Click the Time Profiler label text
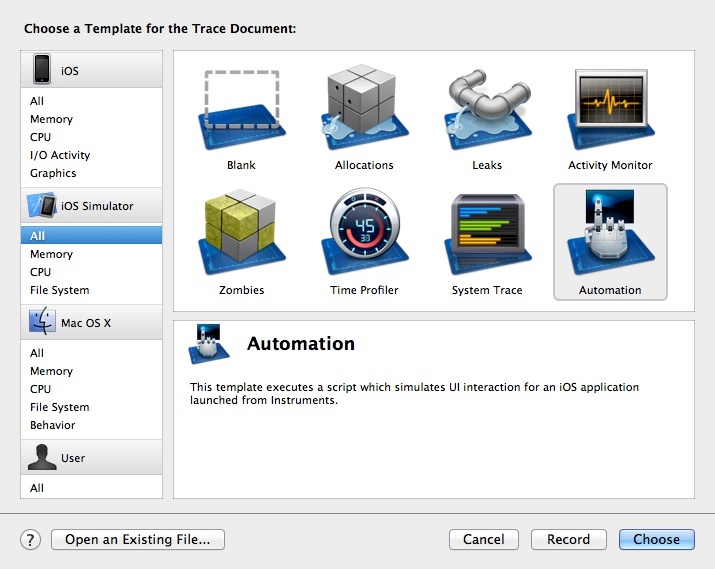The width and height of the screenshot is (715, 569). click(x=364, y=290)
